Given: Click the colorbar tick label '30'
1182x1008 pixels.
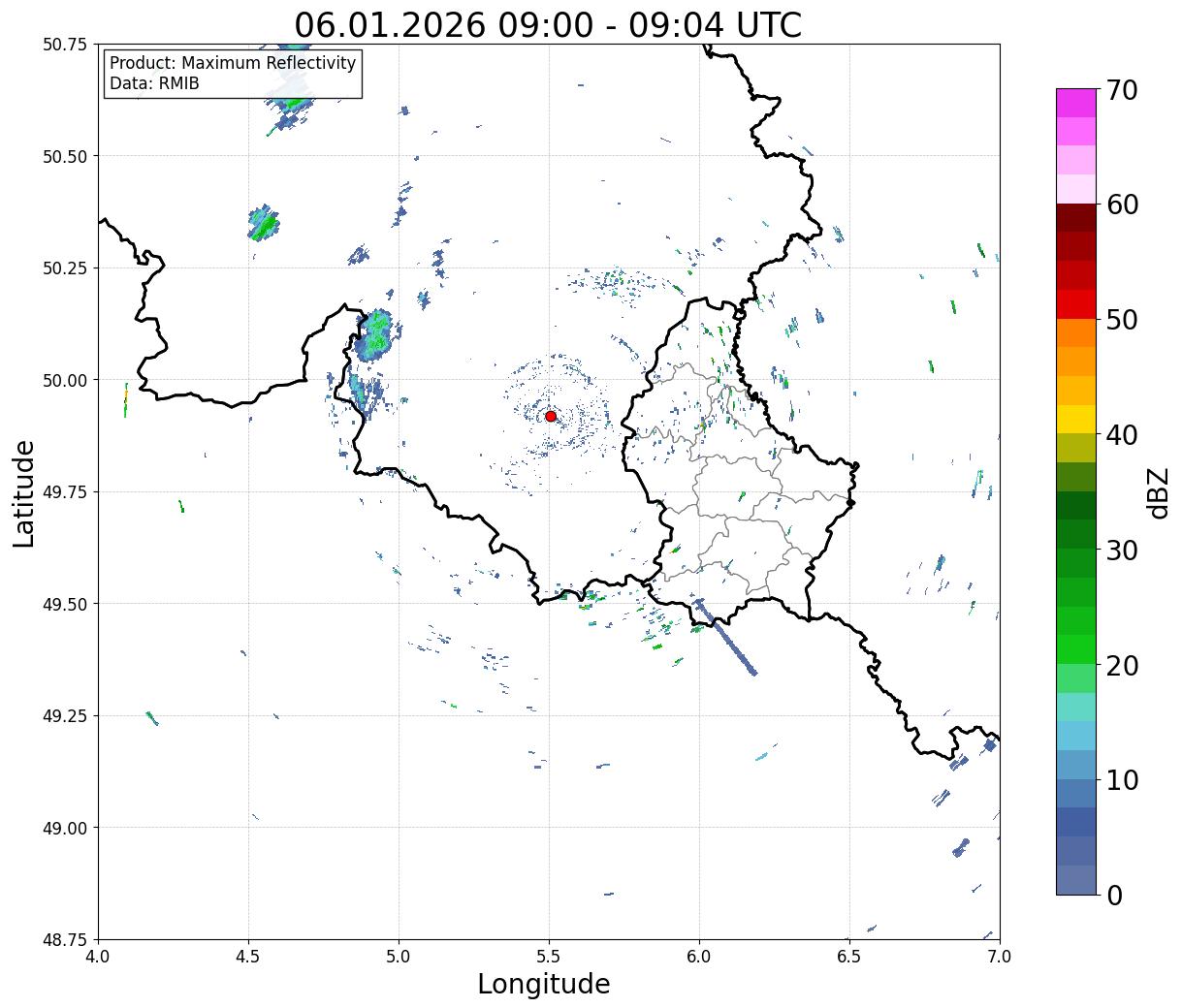Looking at the screenshot, I should (x=1122, y=550).
